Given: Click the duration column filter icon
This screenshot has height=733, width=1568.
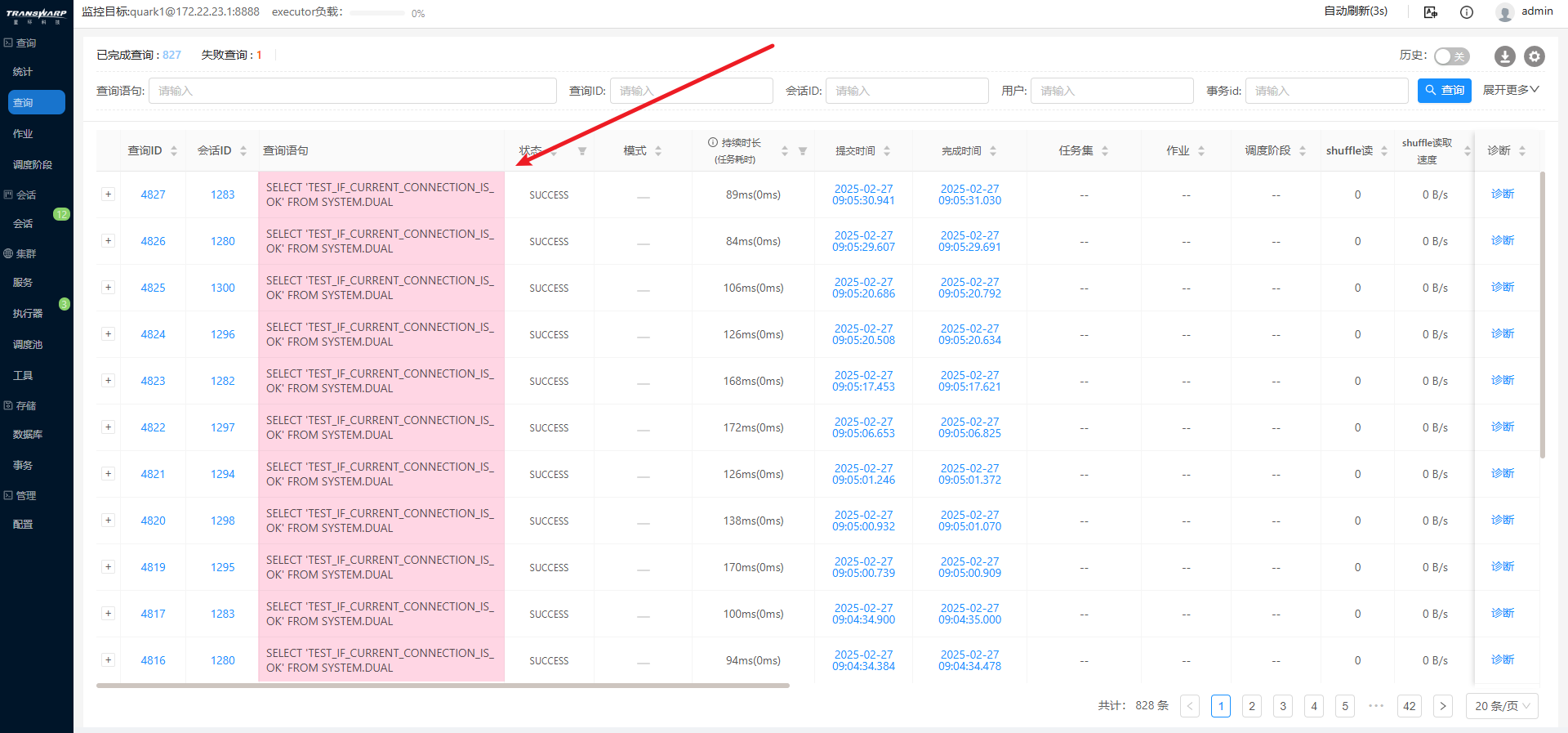Looking at the screenshot, I should 803,151.
